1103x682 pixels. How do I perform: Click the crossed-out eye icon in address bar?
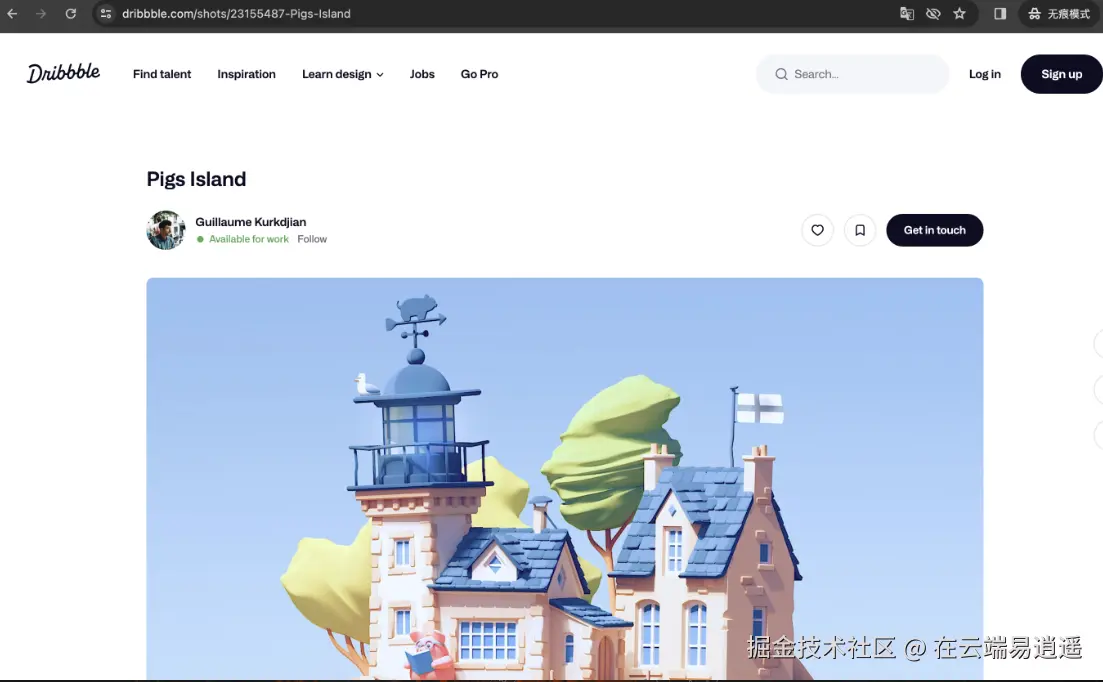[933, 13]
